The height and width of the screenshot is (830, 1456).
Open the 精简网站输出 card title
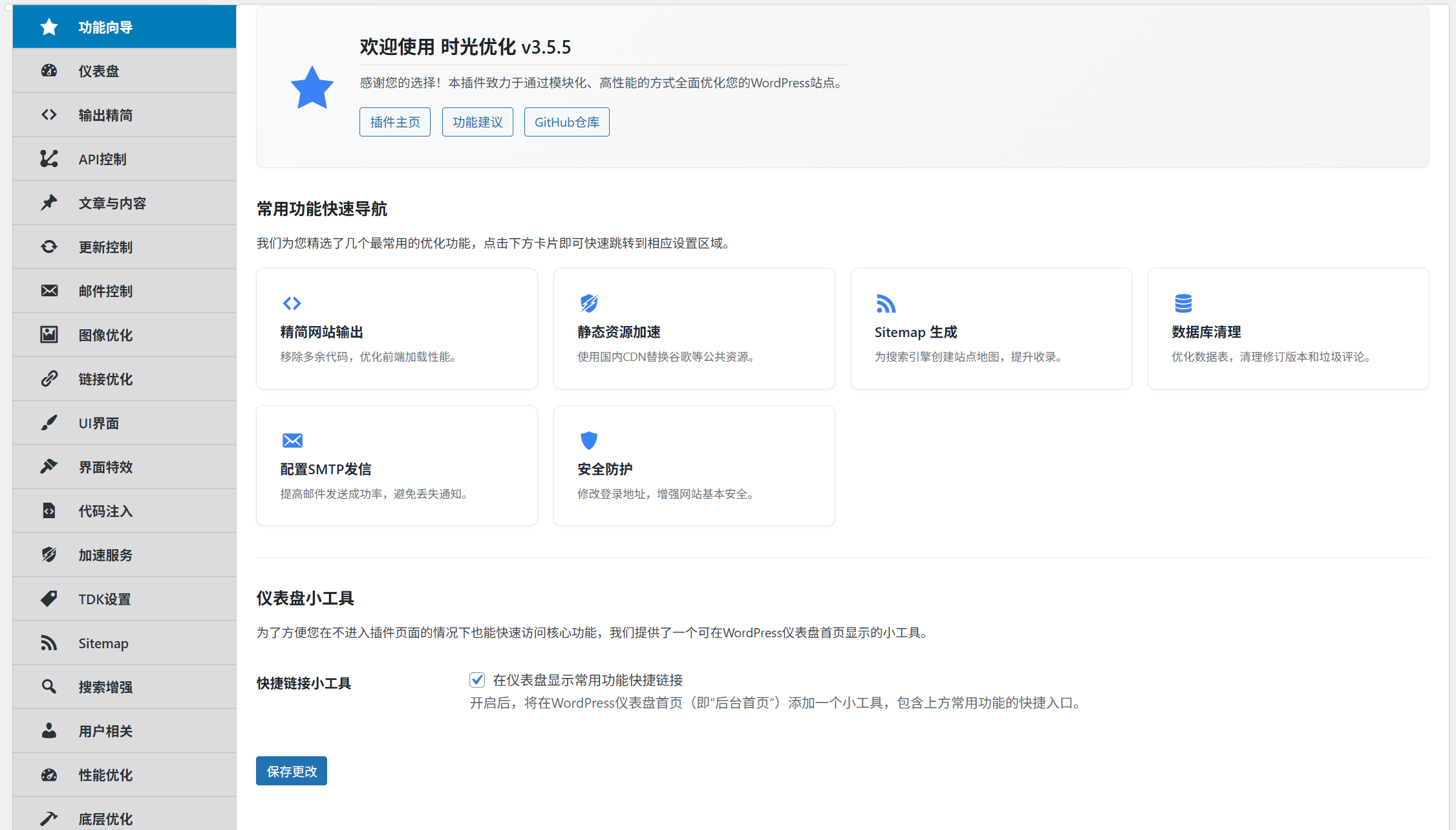tap(321, 333)
